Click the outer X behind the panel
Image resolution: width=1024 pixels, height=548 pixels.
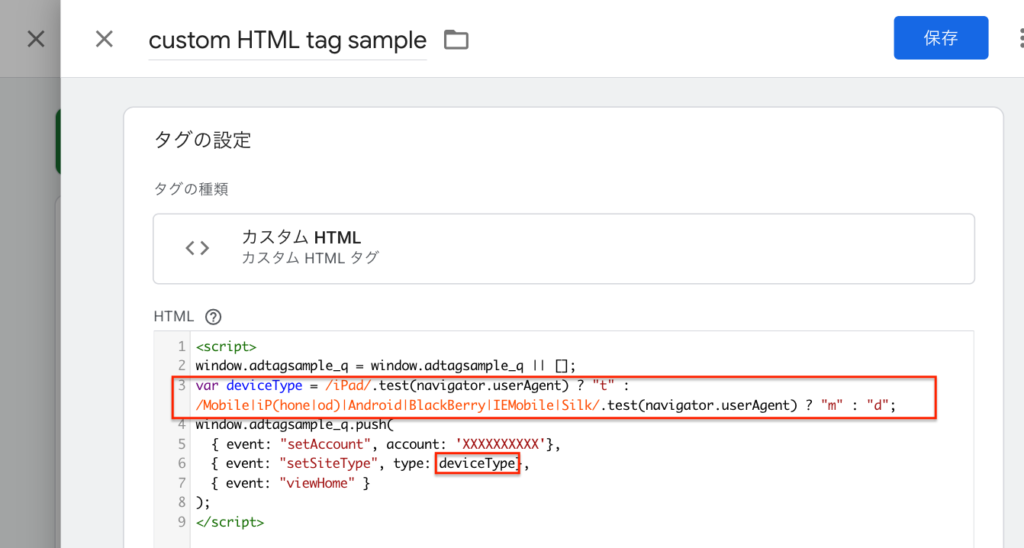point(36,39)
